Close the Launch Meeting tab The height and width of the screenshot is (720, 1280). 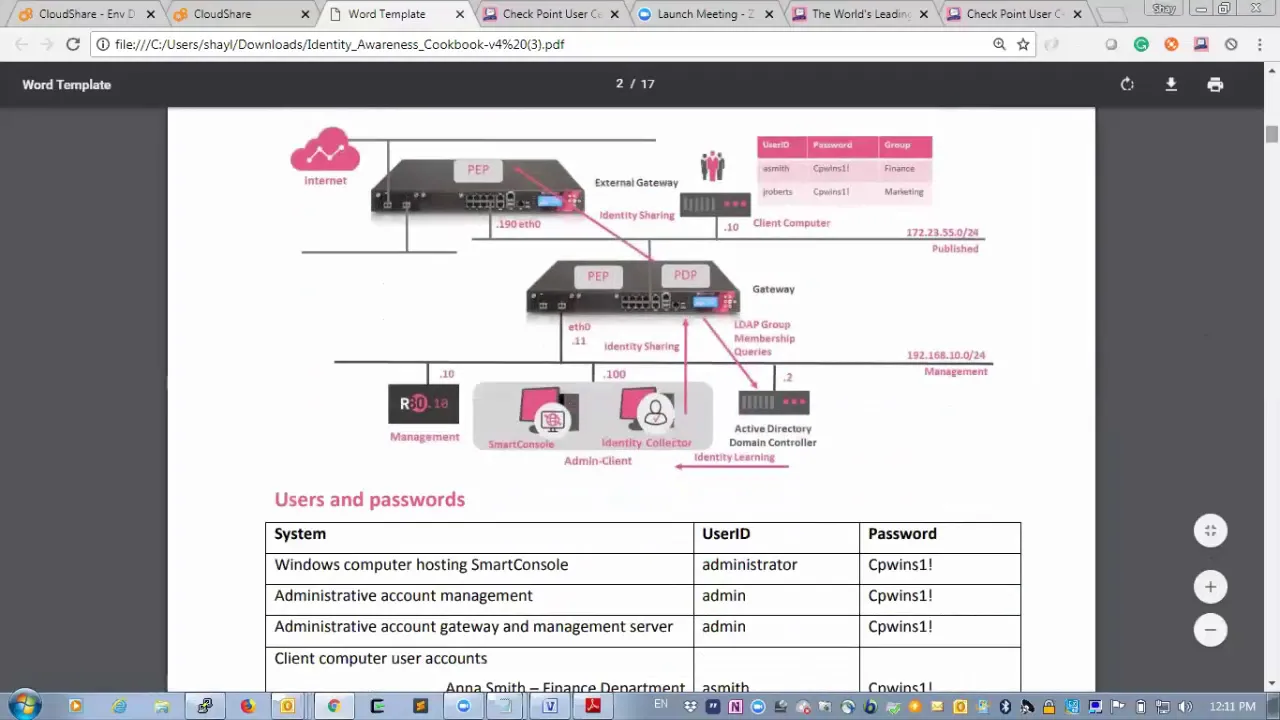(x=768, y=14)
